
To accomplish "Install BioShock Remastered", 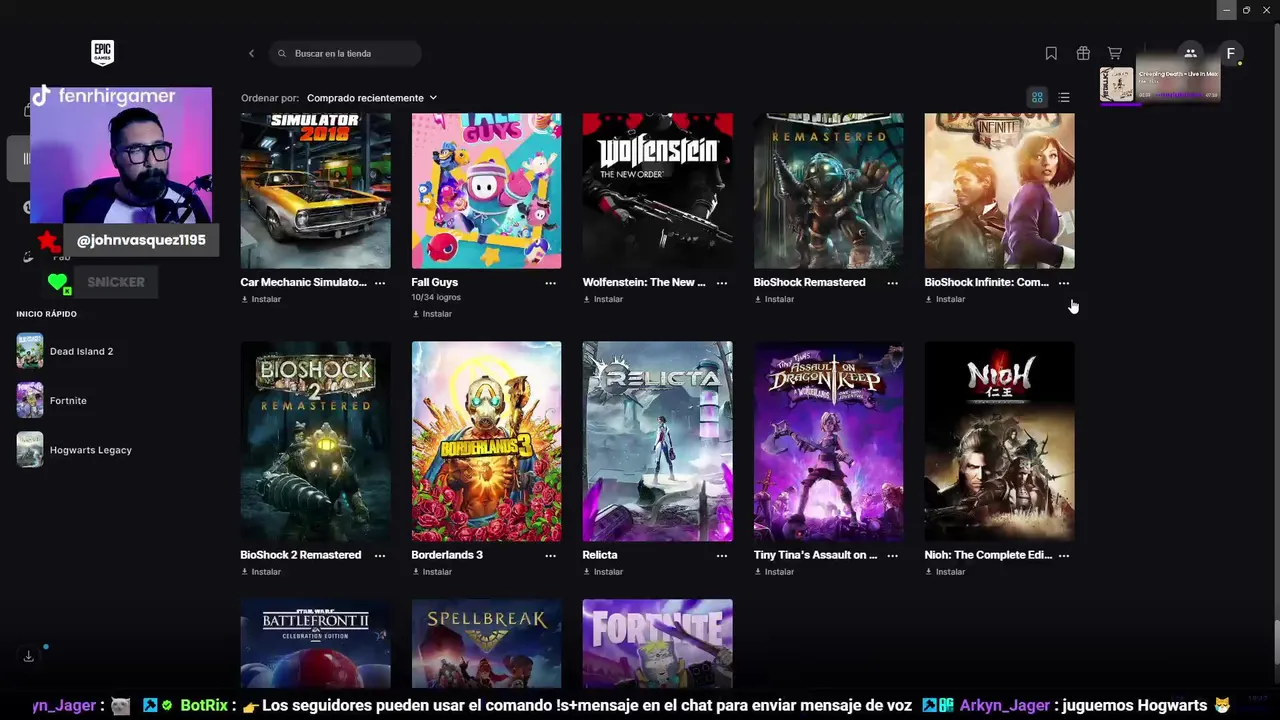I will click(774, 299).
